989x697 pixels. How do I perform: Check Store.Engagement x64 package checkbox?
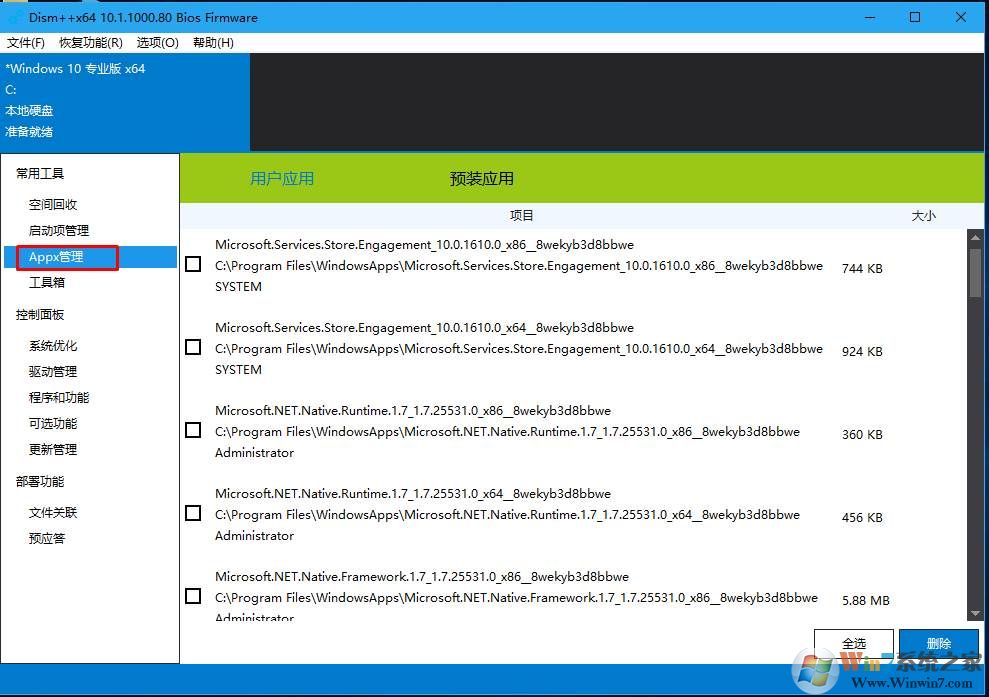click(x=194, y=347)
